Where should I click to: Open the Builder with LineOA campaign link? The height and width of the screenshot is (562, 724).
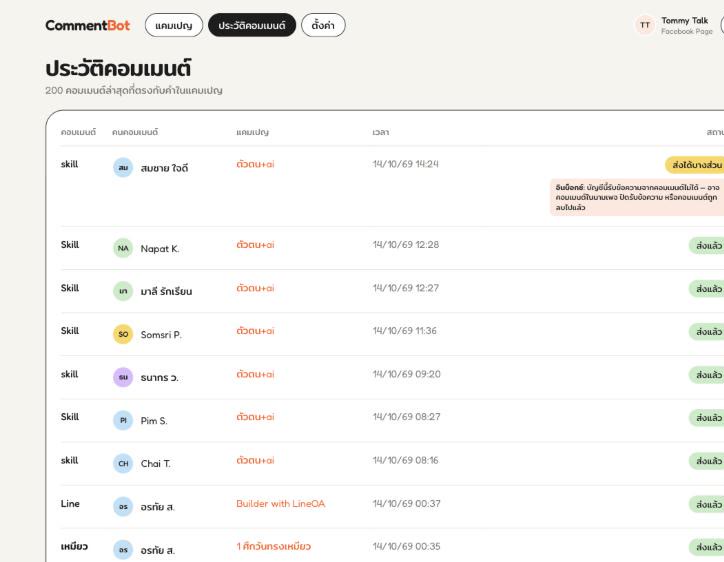280,503
